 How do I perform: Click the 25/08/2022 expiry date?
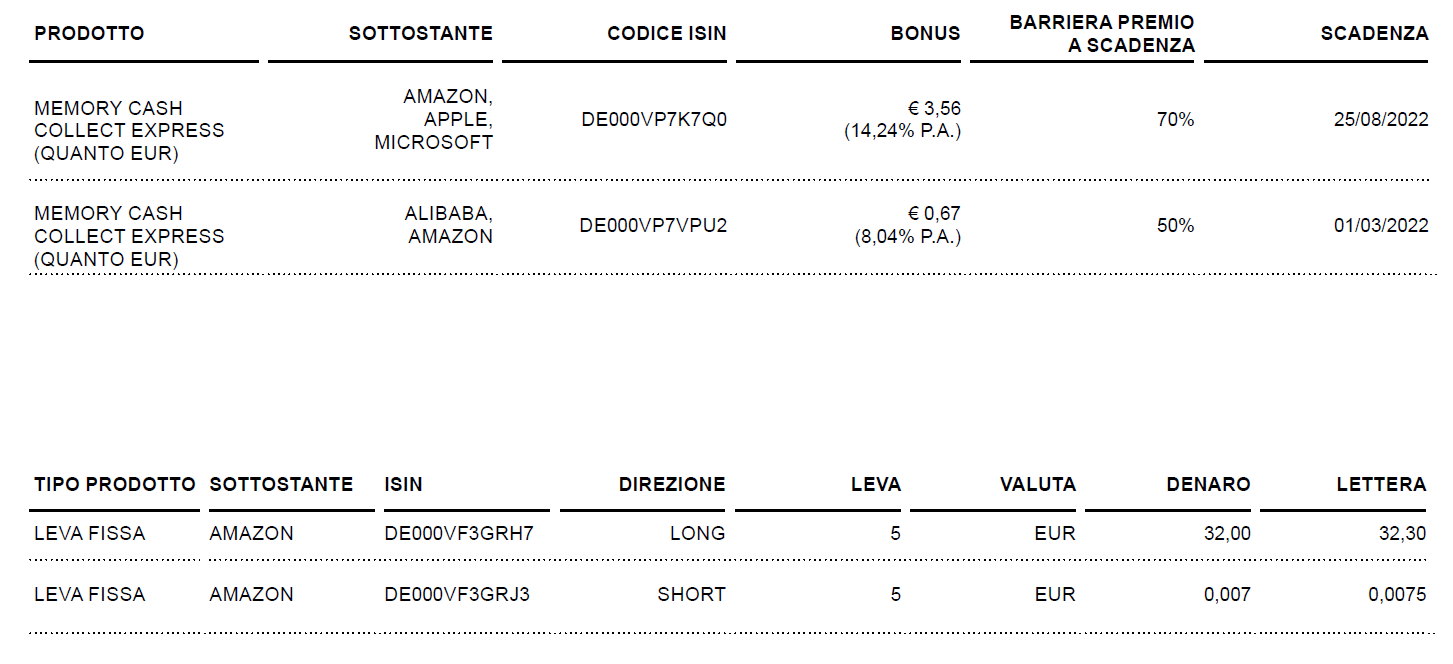[x=1381, y=120]
